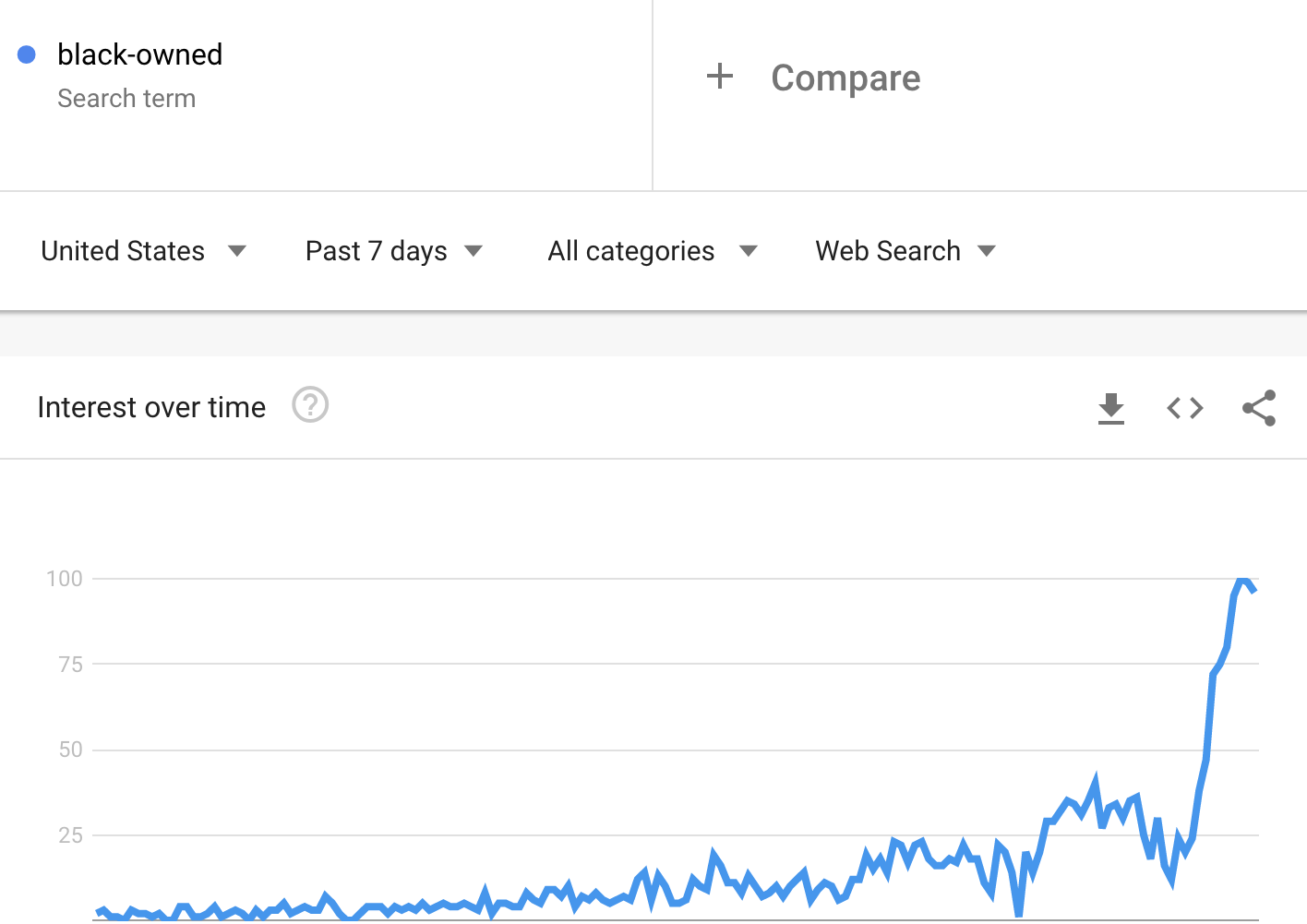Click the 50 axis label
Image resolution: width=1307 pixels, height=924 pixels.
pos(70,750)
